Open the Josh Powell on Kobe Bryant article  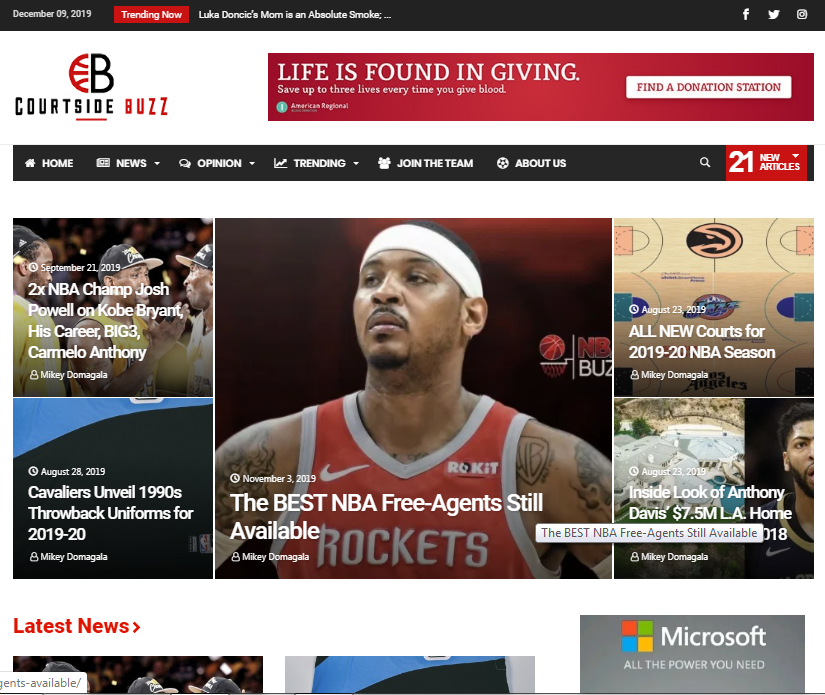(x=105, y=320)
